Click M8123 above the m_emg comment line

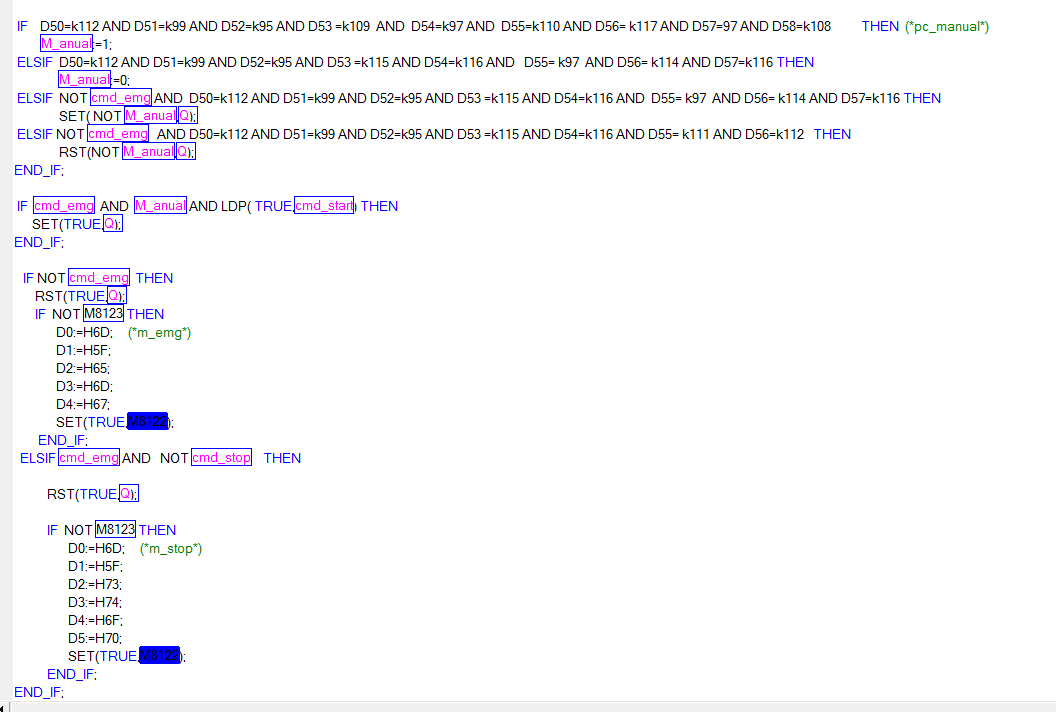104,314
